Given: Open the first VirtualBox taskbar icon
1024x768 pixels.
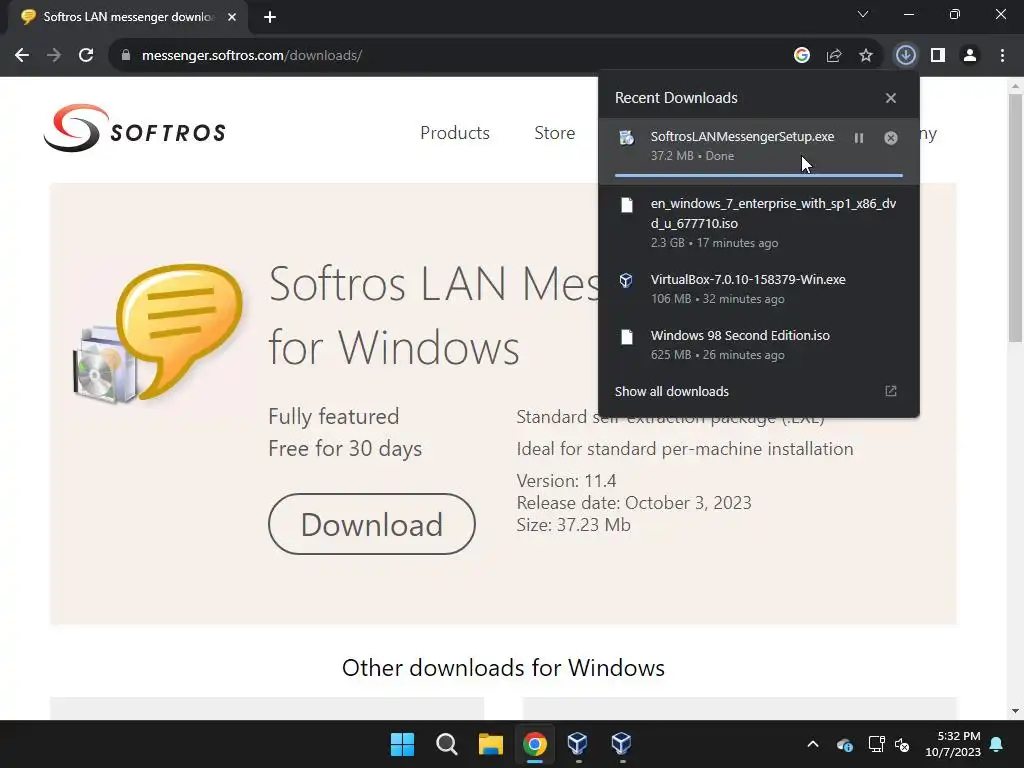Looking at the screenshot, I should coord(578,744).
